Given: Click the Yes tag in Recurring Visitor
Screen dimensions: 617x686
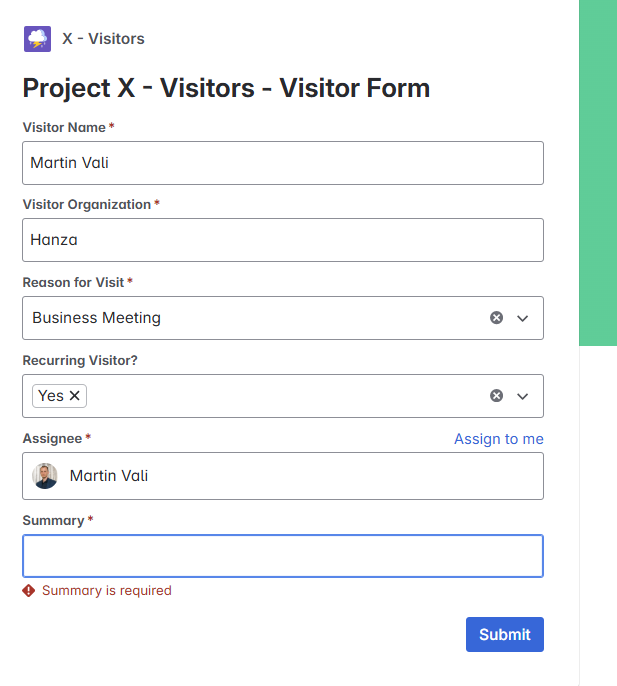Looking at the screenshot, I should click(51, 396).
